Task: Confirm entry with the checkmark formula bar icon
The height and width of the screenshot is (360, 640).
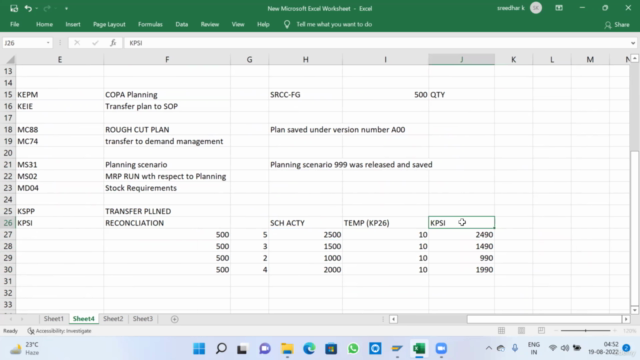Action: (95, 43)
